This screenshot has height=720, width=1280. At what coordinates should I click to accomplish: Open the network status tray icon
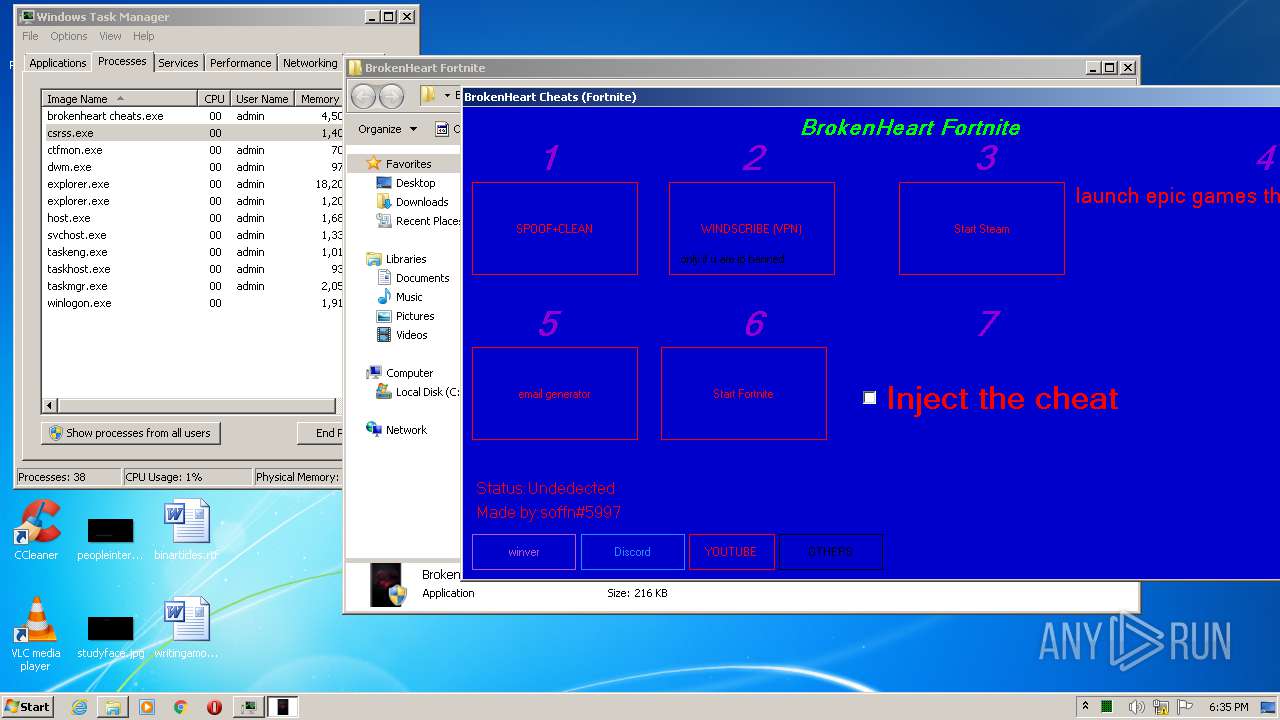1161,707
